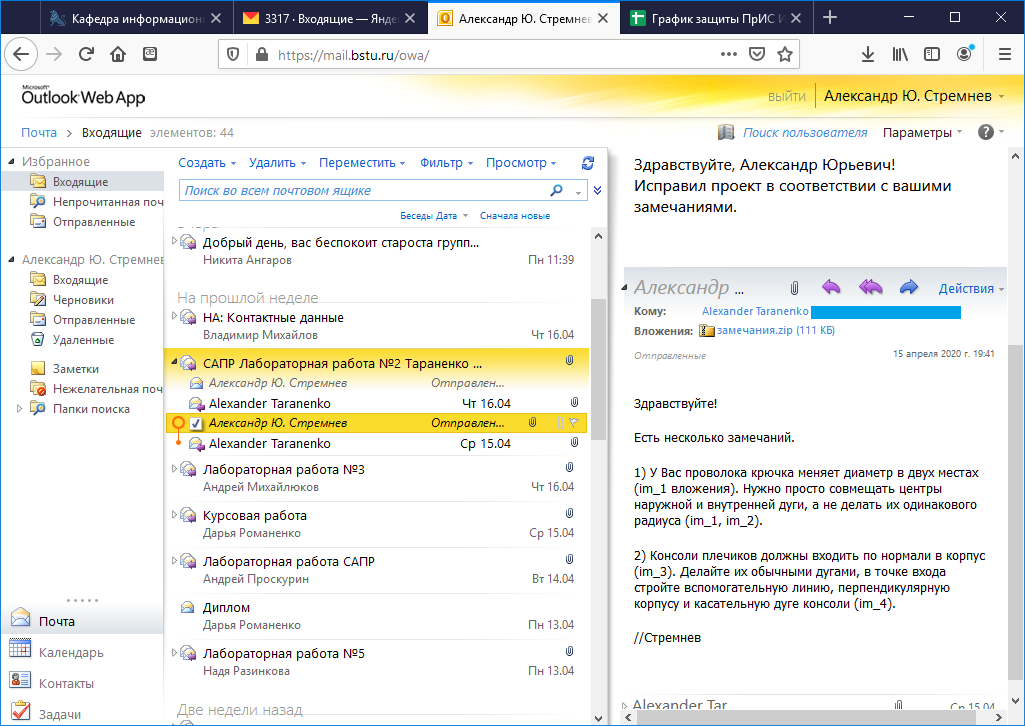The image size is (1025, 726).
Task: Click the выйти sign-out link
Action: 786,97
